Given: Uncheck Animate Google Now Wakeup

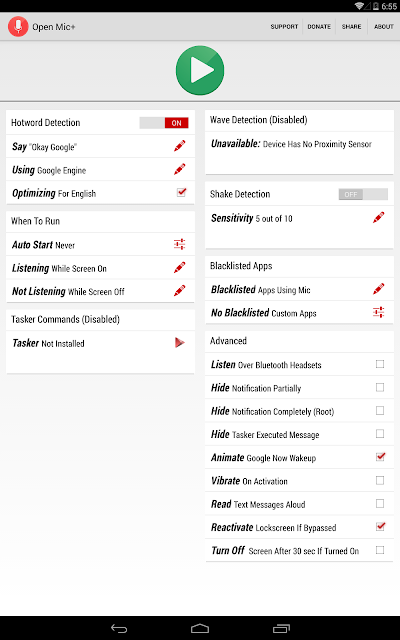Looking at the screenshot, I should [x=380, y=456].
